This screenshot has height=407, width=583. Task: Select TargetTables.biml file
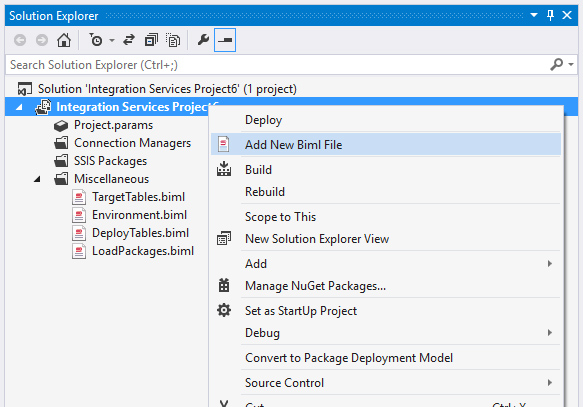(x=138, y=197)
